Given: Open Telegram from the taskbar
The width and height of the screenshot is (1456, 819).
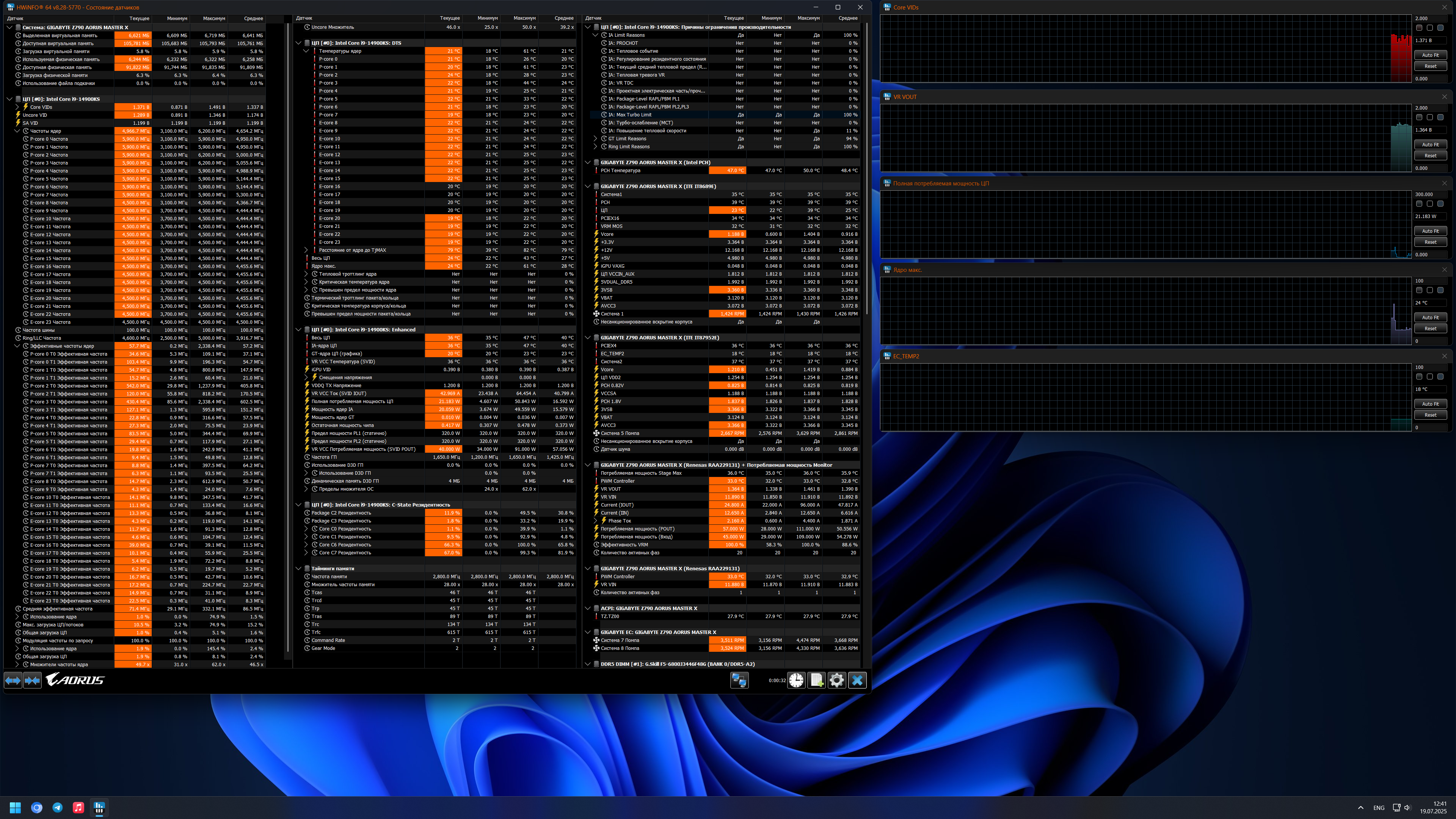Looking at the screenshot, I should click(x=58, y=807).
